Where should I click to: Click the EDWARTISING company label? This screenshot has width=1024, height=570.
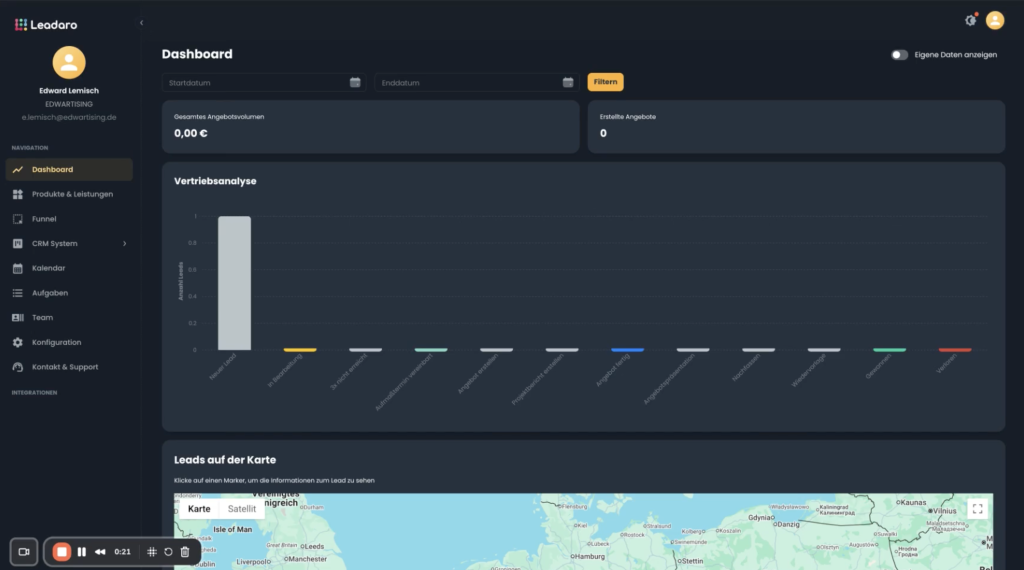(x=69, y=104)
